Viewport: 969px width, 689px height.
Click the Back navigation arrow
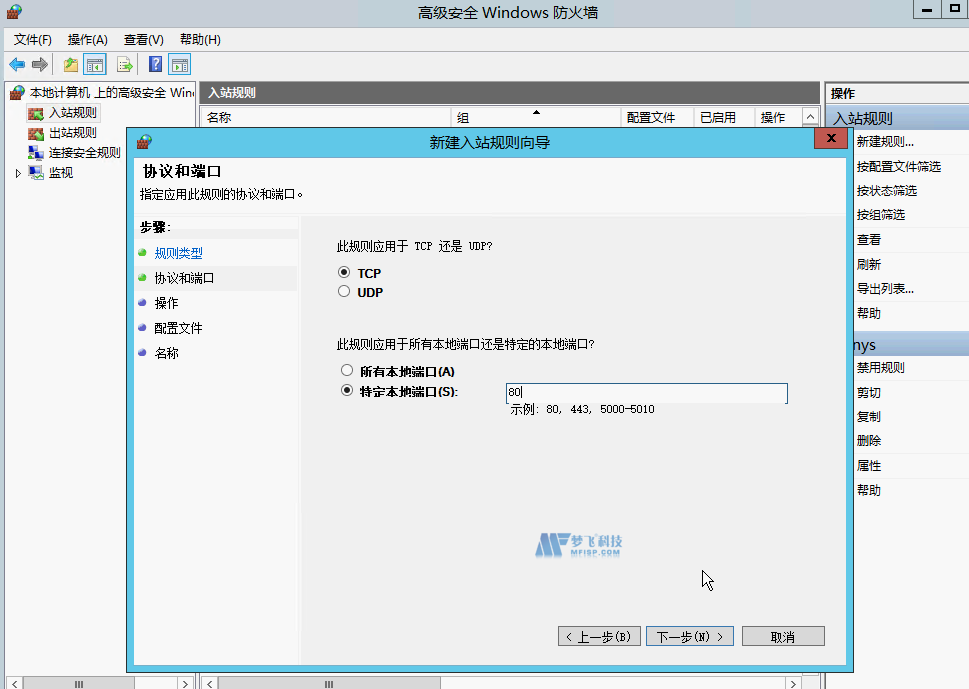click(16, 63)
